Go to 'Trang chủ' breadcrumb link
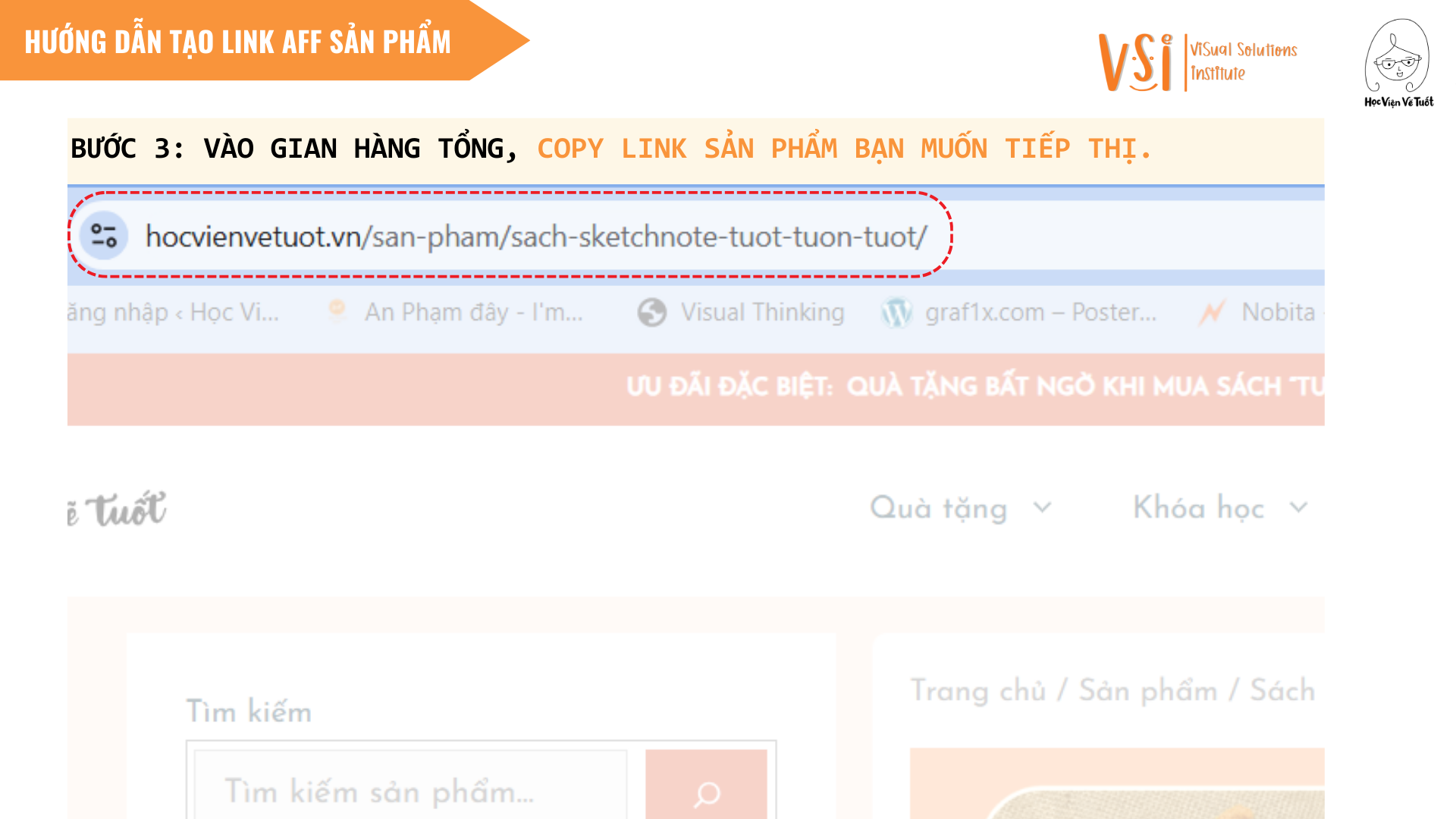 (978, 691)
